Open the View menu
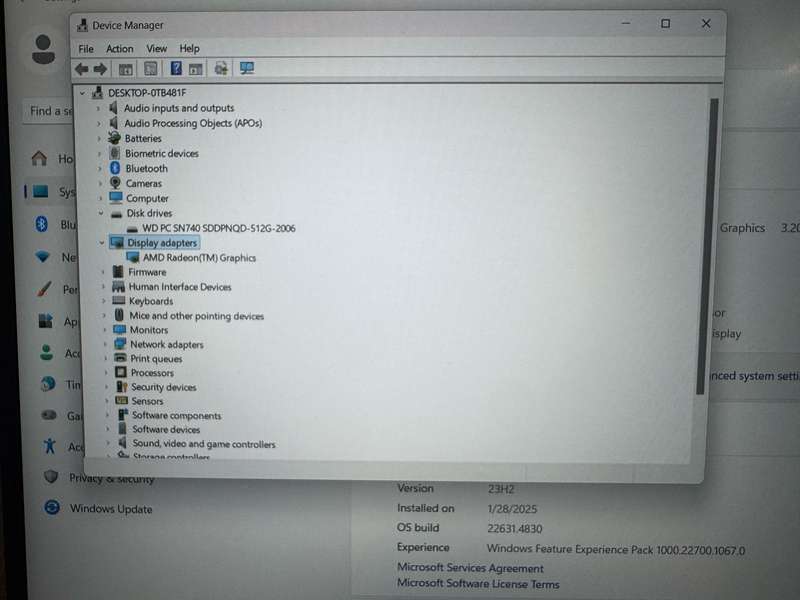800x600 pixels. click(157, 48)
